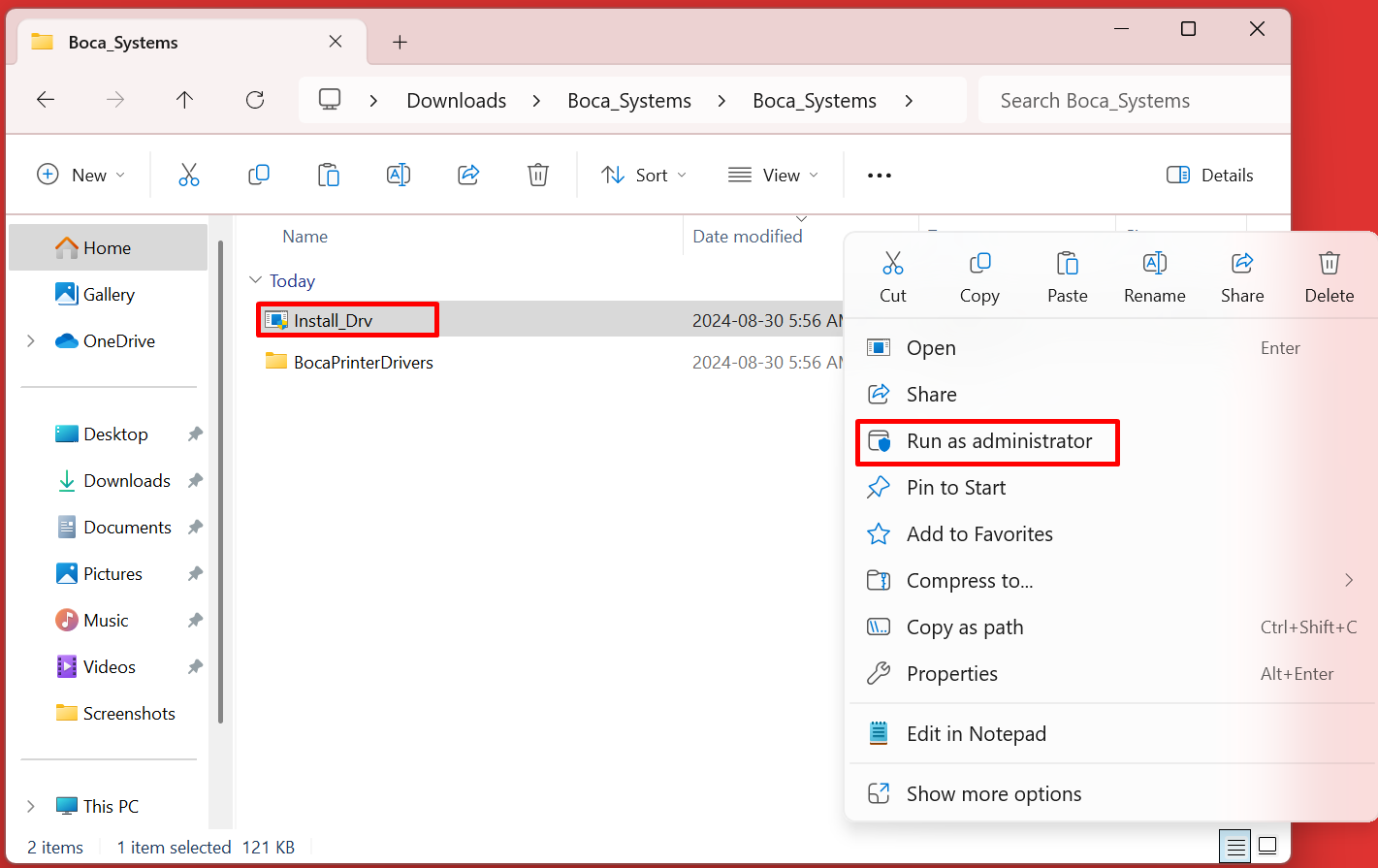Open the Sort dropdown
The image size is (1378, 868).
click(644, 176)
